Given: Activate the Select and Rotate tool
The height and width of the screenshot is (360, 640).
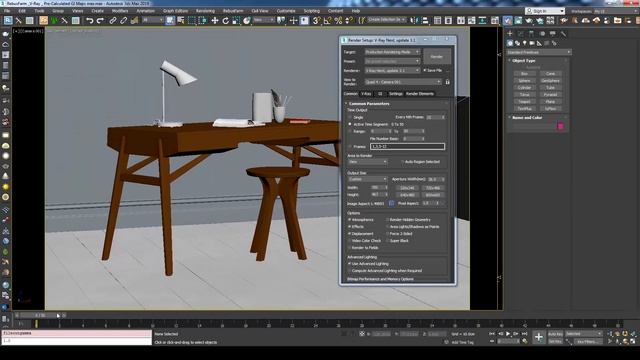Looking at the screenshot, I should point(225,20).
